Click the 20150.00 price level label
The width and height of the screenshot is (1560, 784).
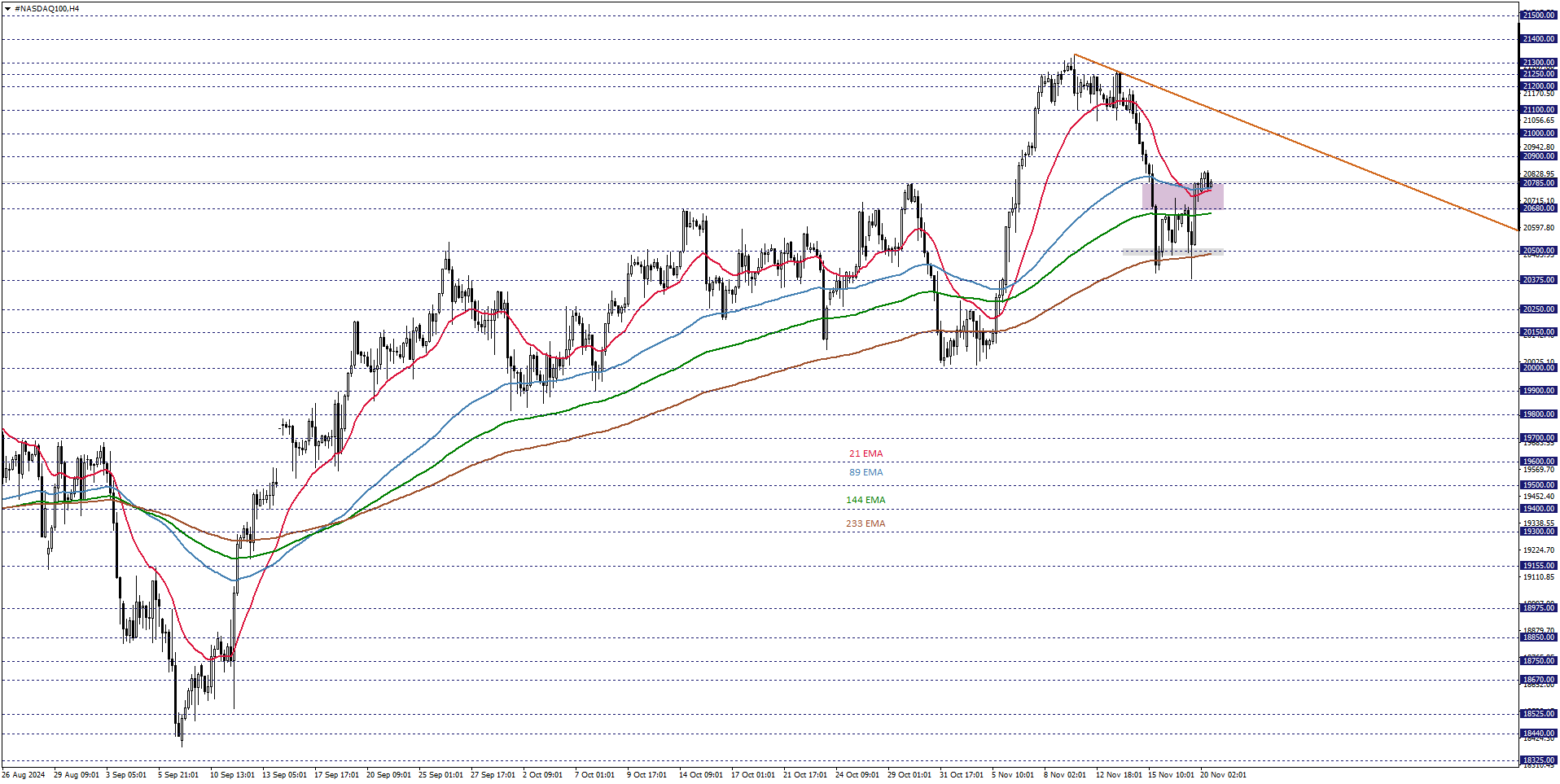[1538, 332]
